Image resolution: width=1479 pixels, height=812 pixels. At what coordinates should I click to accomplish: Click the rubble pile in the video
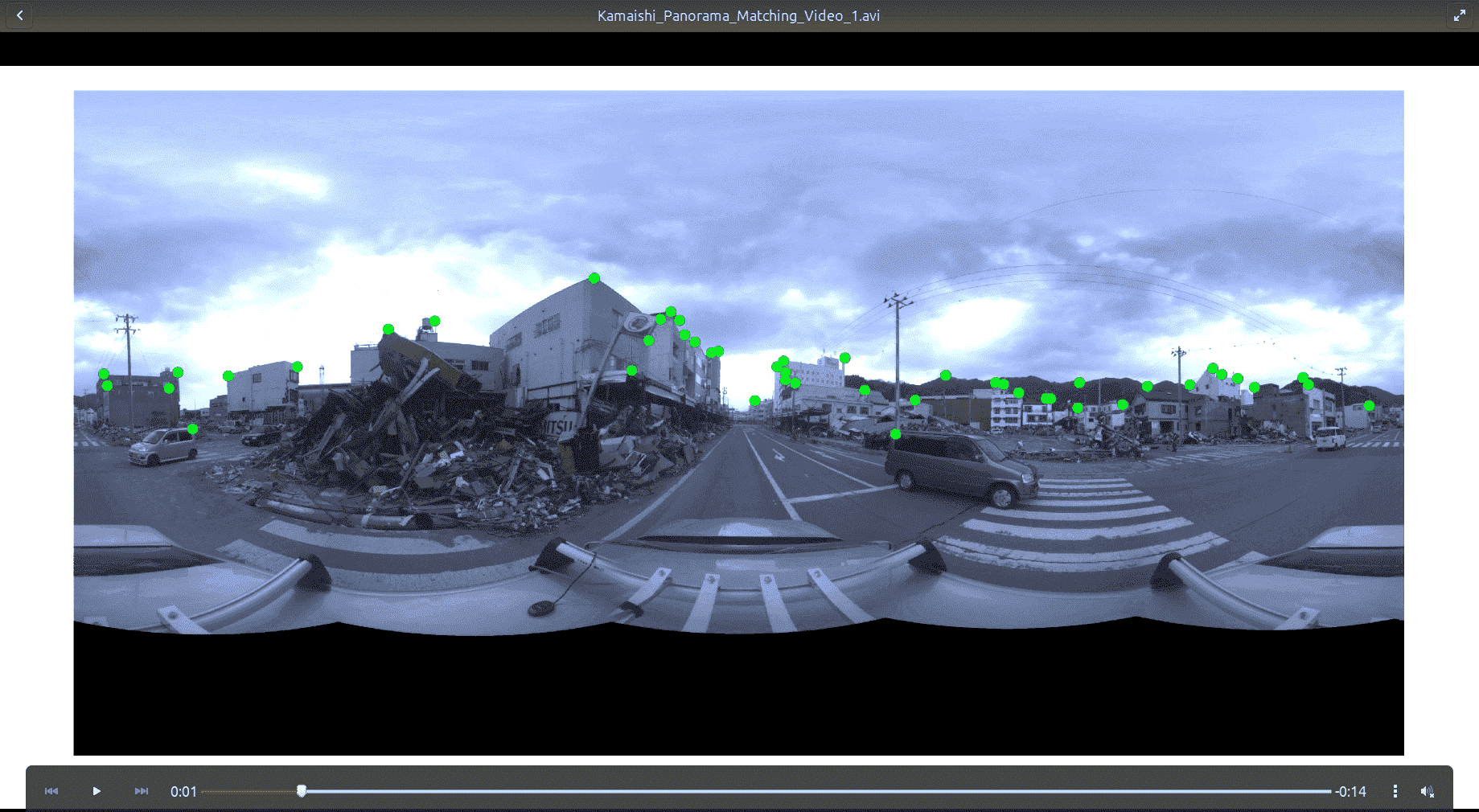coord(450,450)
